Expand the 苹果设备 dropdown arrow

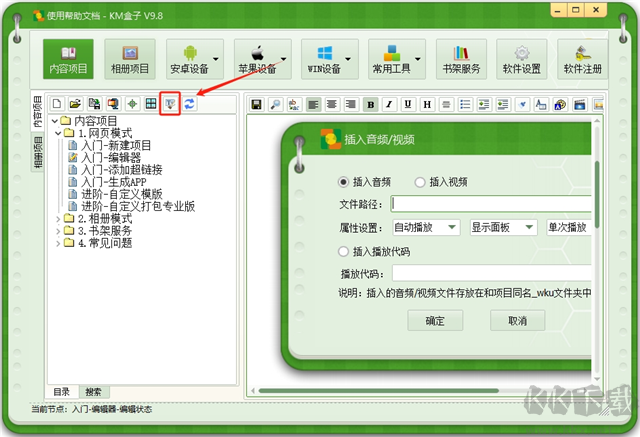tap(284, 59)
